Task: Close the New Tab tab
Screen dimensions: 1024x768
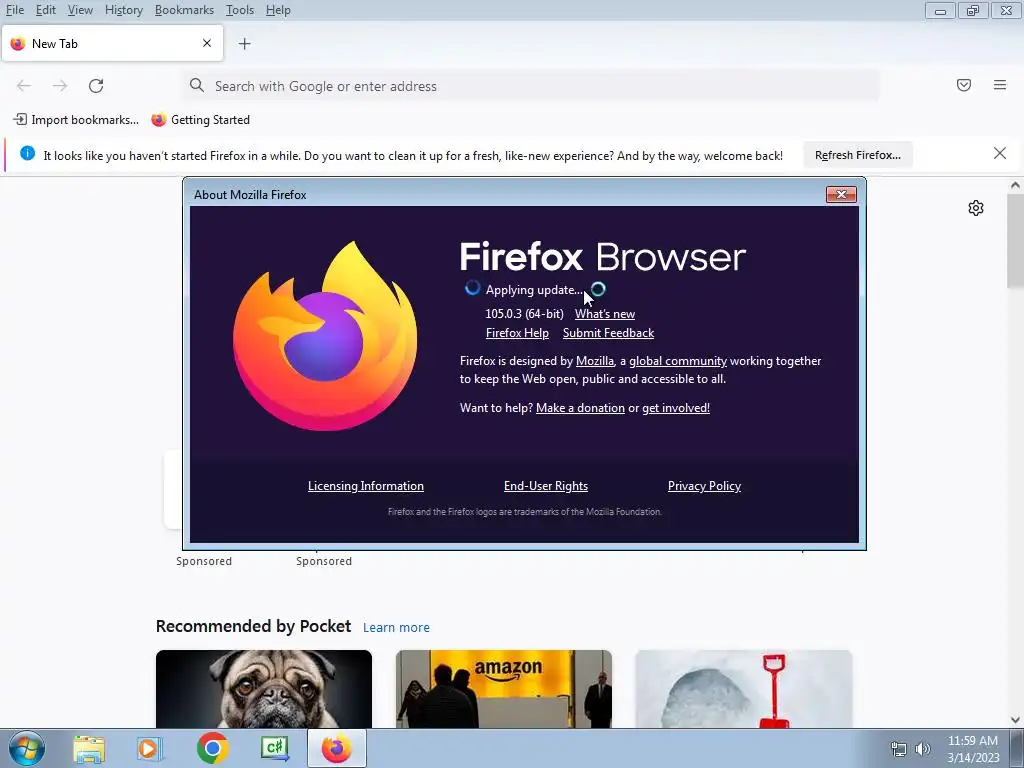Action: coord(207,43)
